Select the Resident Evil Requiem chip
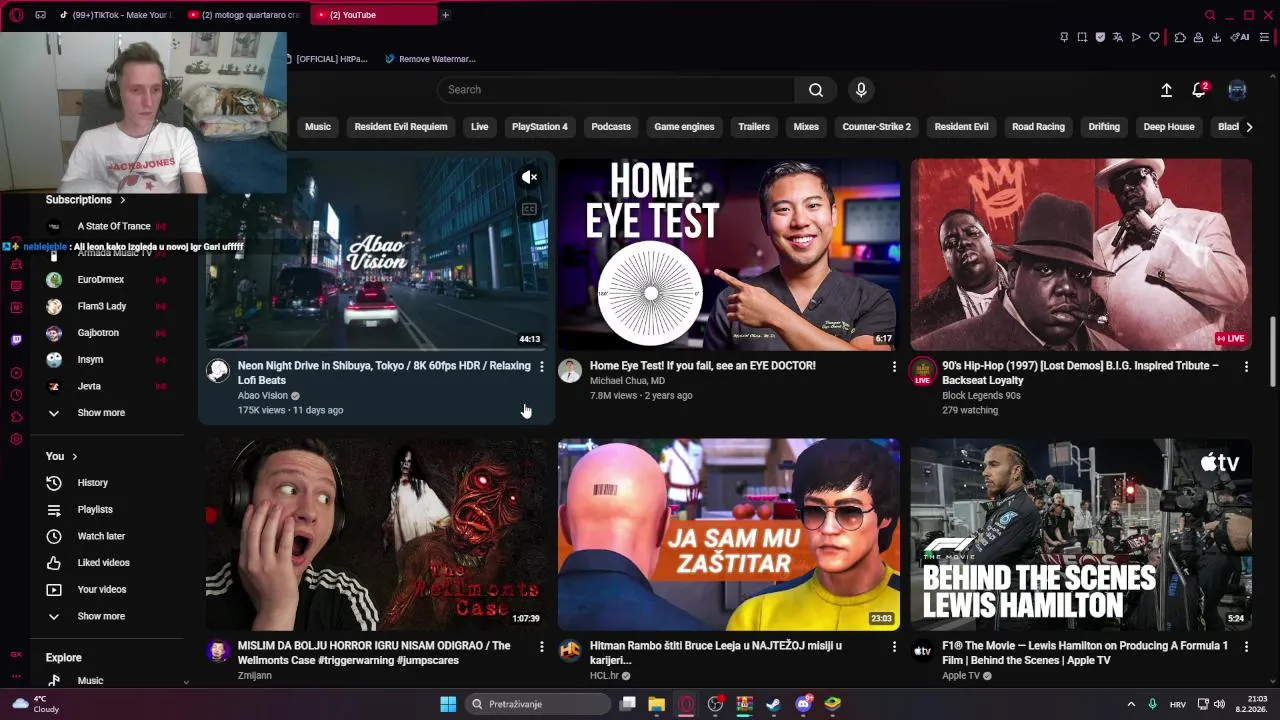1280x720 pixels. click(401, 127)
